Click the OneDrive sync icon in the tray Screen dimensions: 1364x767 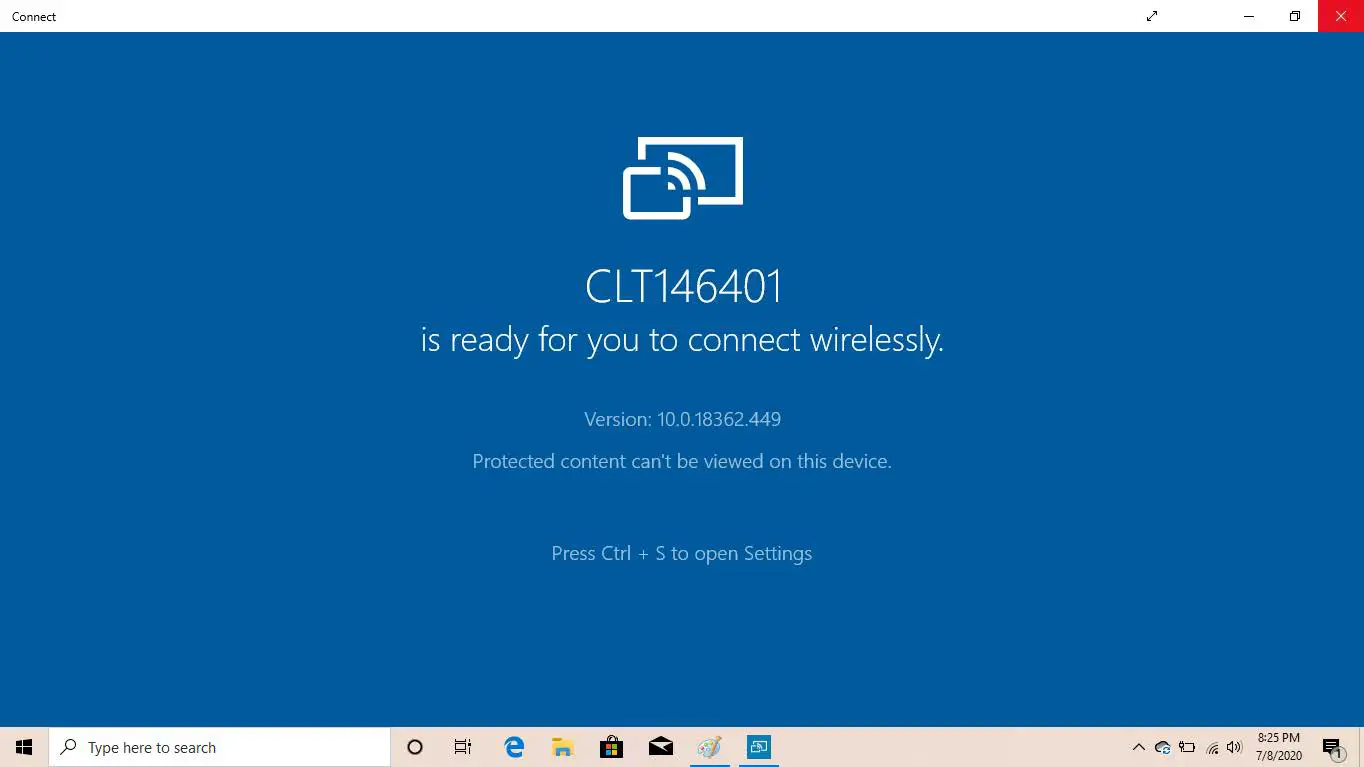click(1163, 747)
